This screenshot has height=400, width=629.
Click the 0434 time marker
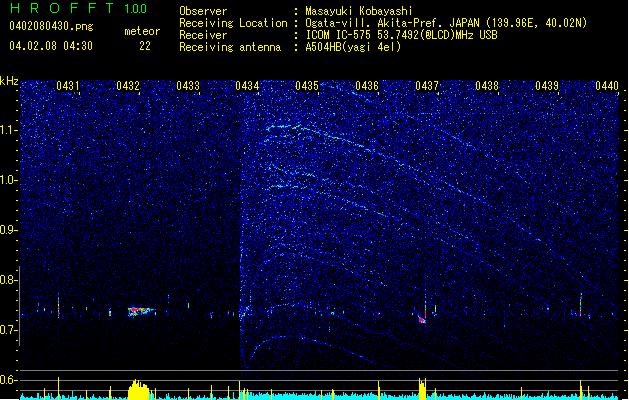247,86
